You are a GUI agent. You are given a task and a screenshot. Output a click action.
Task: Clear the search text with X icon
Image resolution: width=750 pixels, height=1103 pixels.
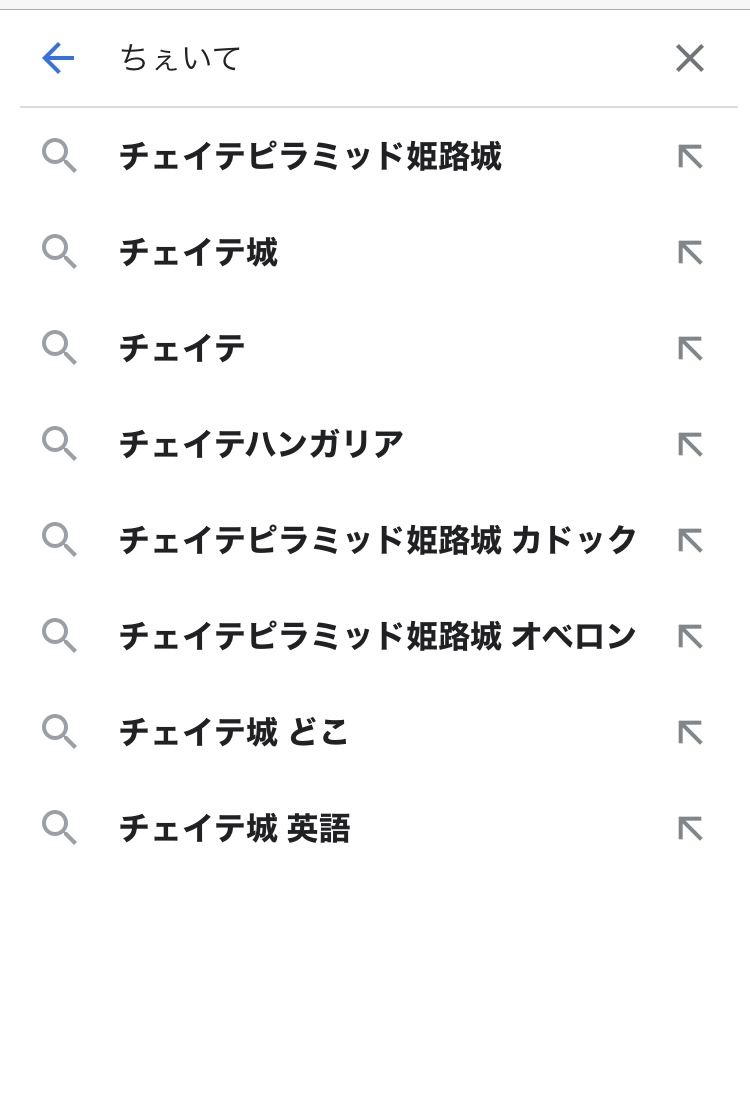pos(690,59)
